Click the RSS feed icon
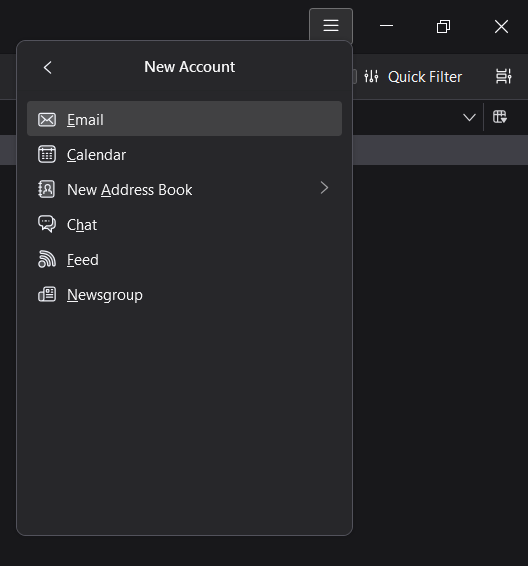Image resolution: width=528 pixels, height=566 pixels. (47, 259)
